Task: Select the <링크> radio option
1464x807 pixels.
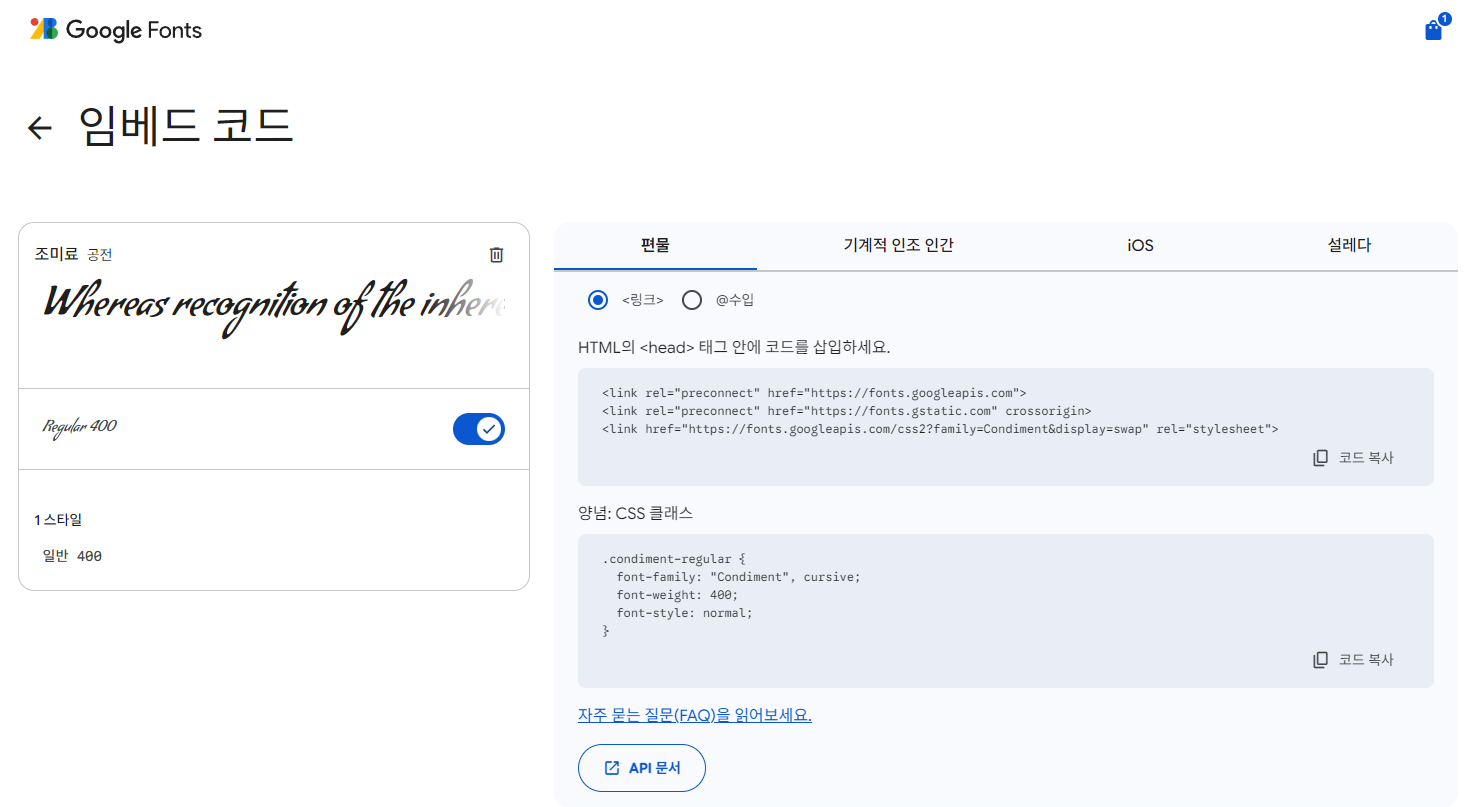Action: [x=598, y=300]
